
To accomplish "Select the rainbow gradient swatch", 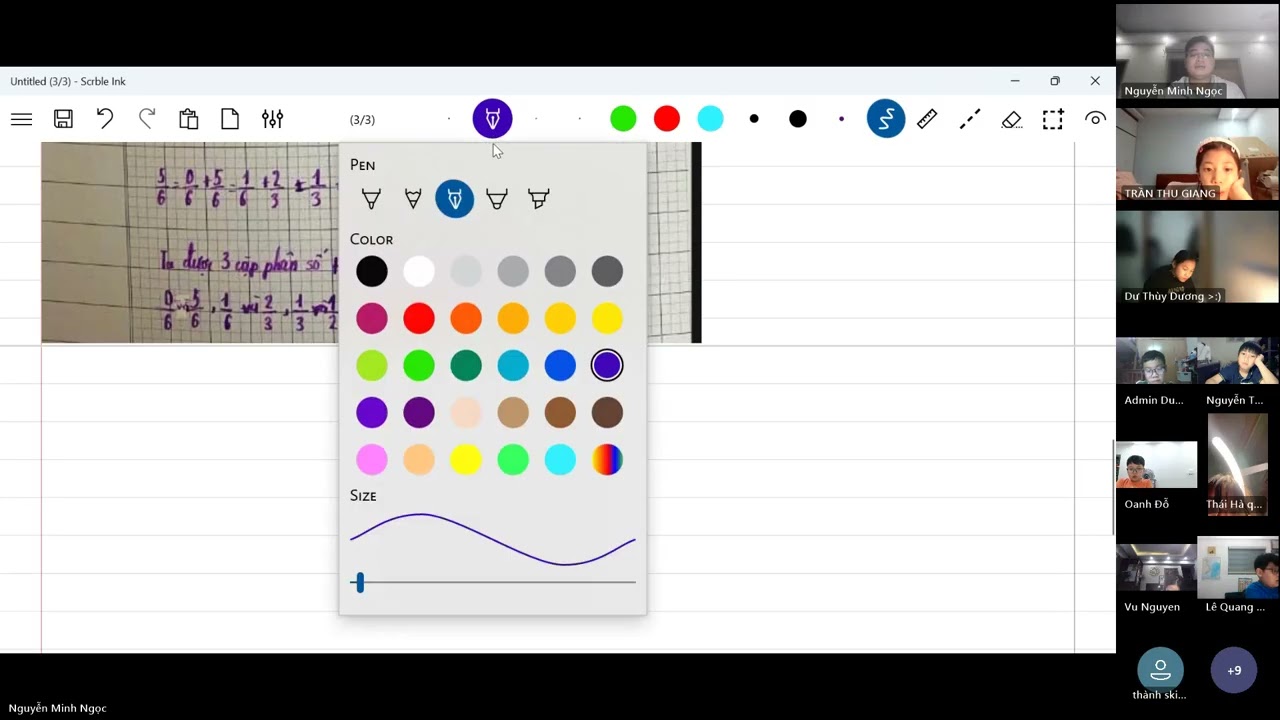I will click(607, 459).
